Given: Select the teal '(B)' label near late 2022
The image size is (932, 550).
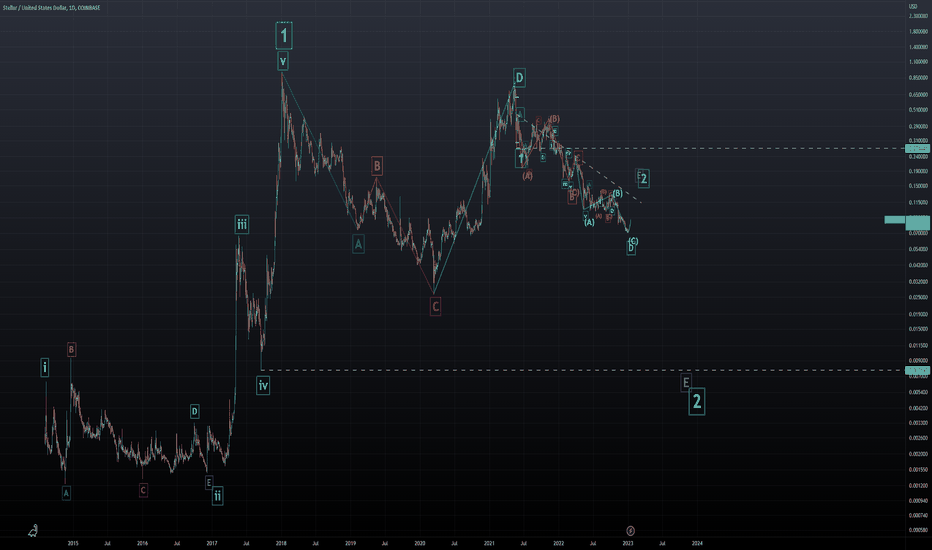Looking at the screenshot, I should point(617,193).
